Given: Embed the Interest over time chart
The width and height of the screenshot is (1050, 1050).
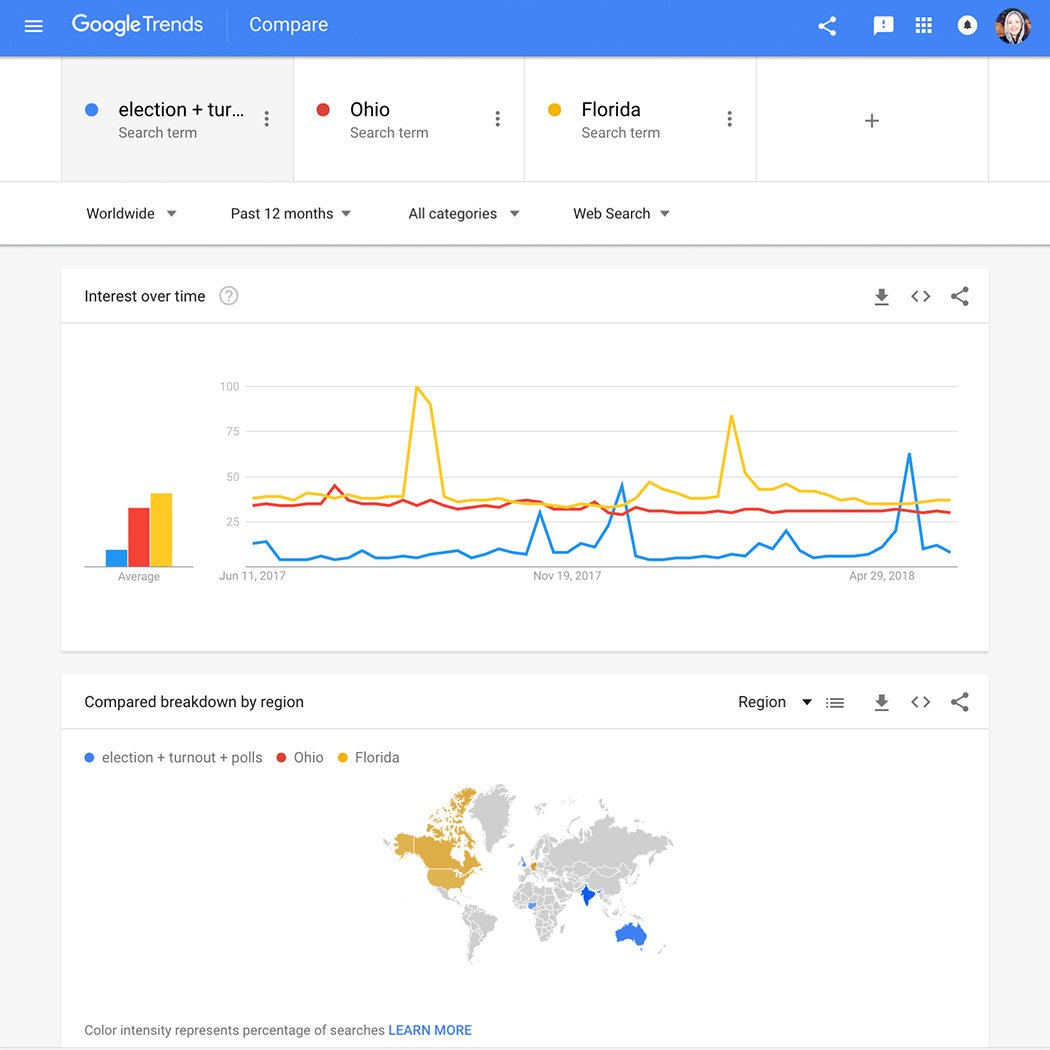Looking at the screenshot, I should point(921,297).
